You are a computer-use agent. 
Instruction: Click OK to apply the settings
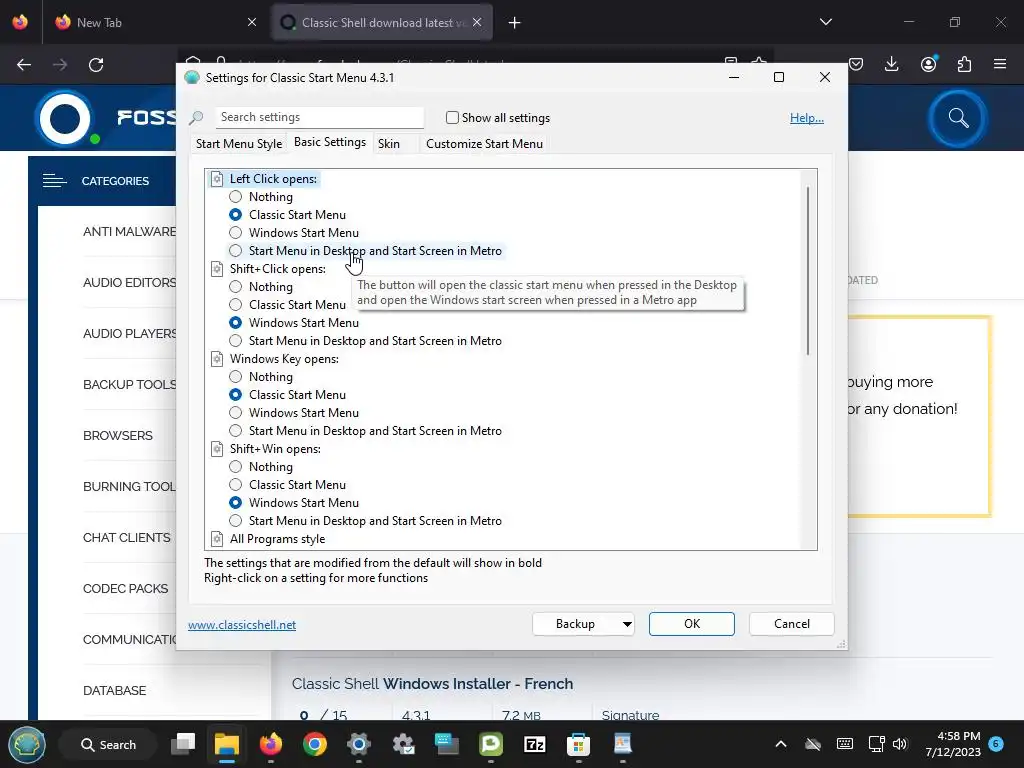pyautogui.click(x=692, y=624)
